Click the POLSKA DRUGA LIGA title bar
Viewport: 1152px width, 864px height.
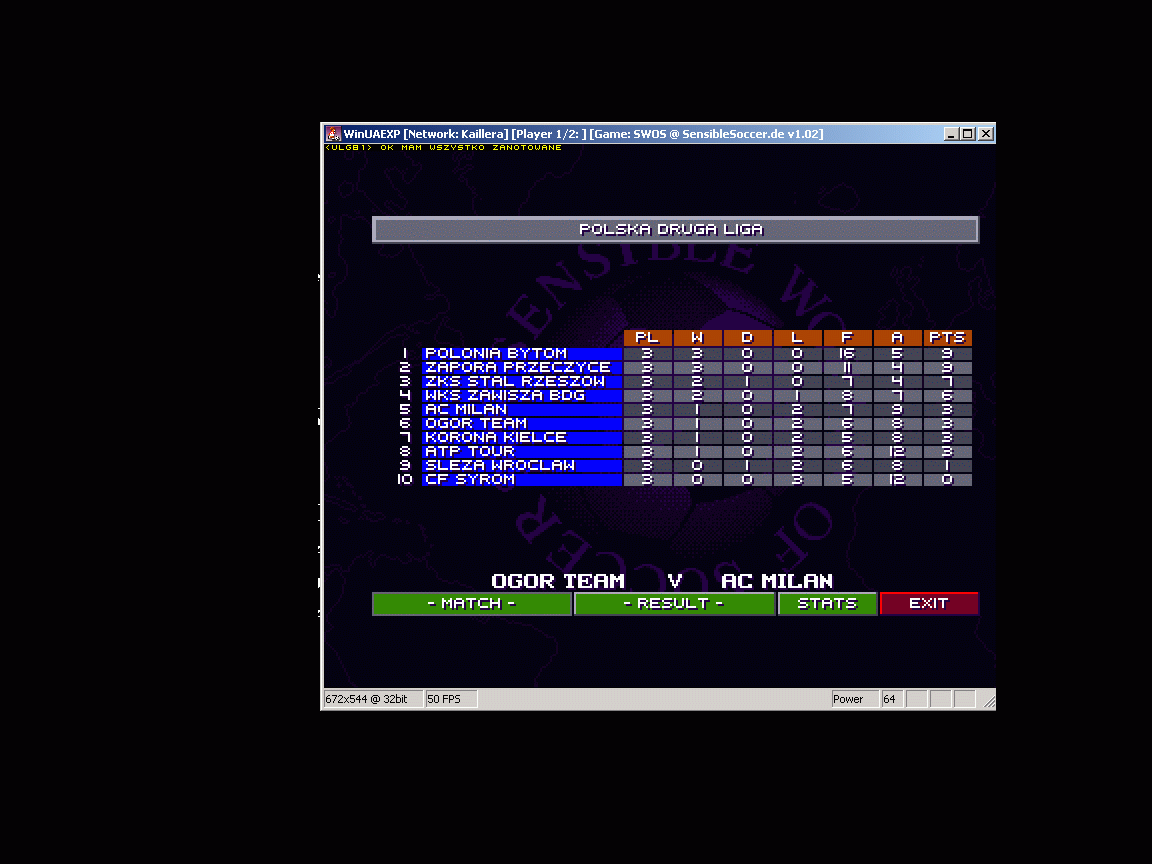(x=675, y=230)
